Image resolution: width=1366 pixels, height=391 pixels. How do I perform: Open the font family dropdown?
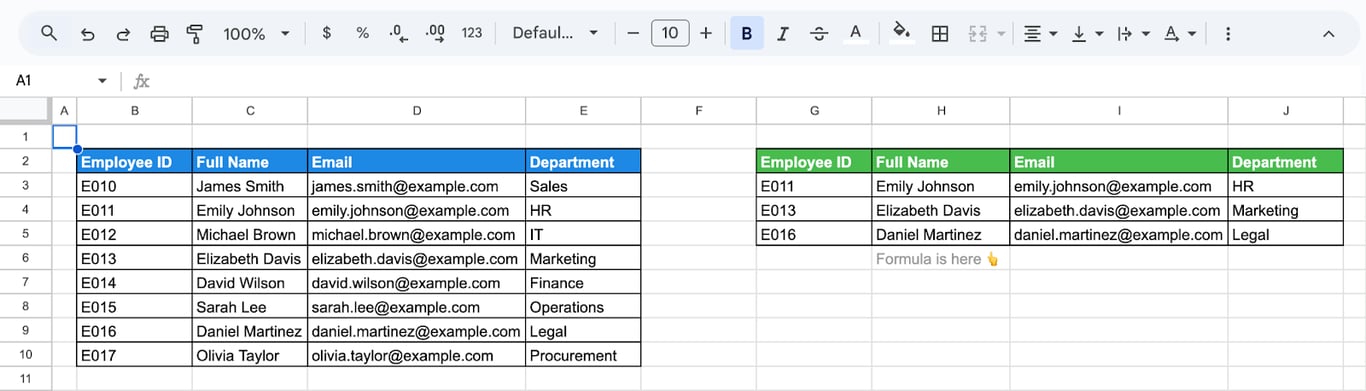[555, 33]
